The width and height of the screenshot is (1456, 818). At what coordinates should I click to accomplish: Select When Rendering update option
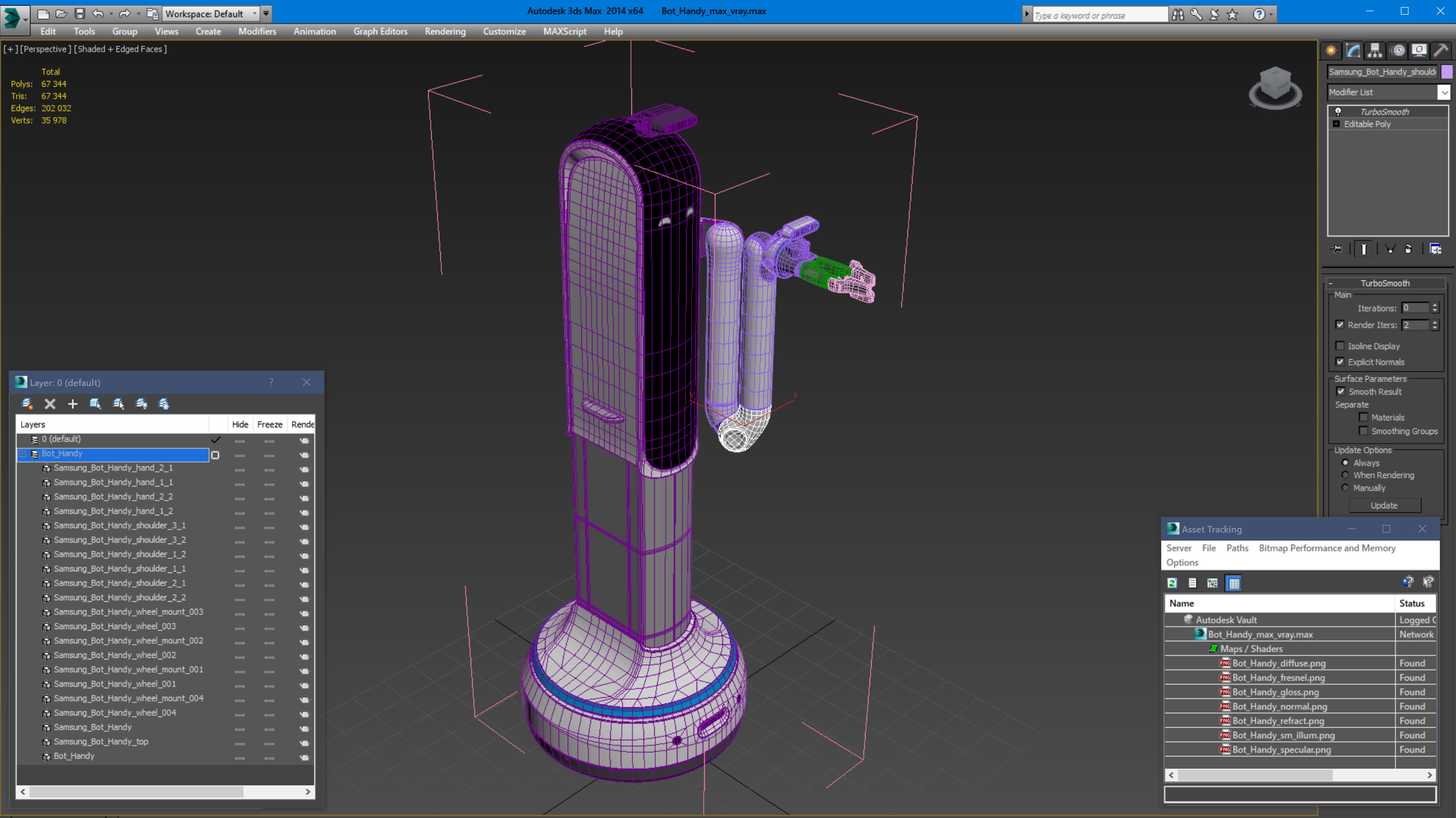click(1345, 475)
